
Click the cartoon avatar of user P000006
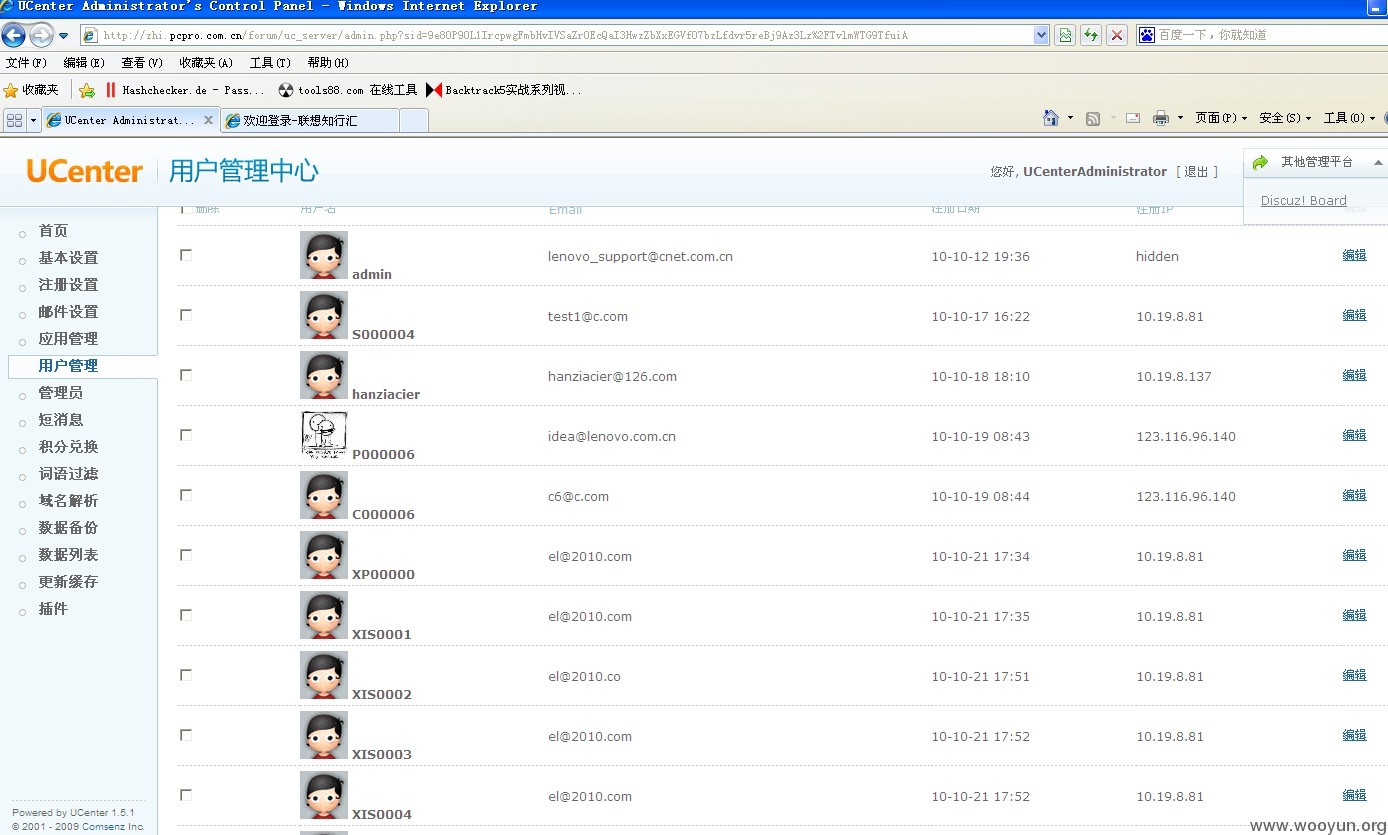click(324, 435)
